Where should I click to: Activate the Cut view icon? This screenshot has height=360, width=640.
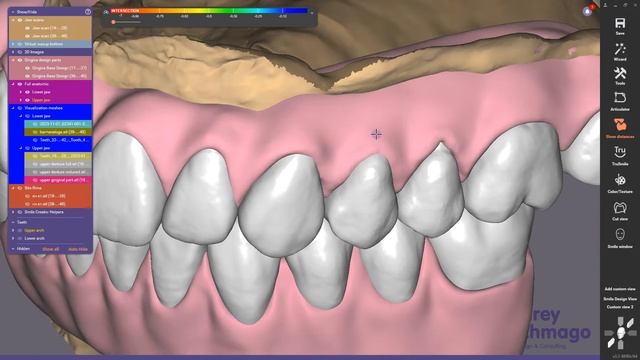(620, 207)
